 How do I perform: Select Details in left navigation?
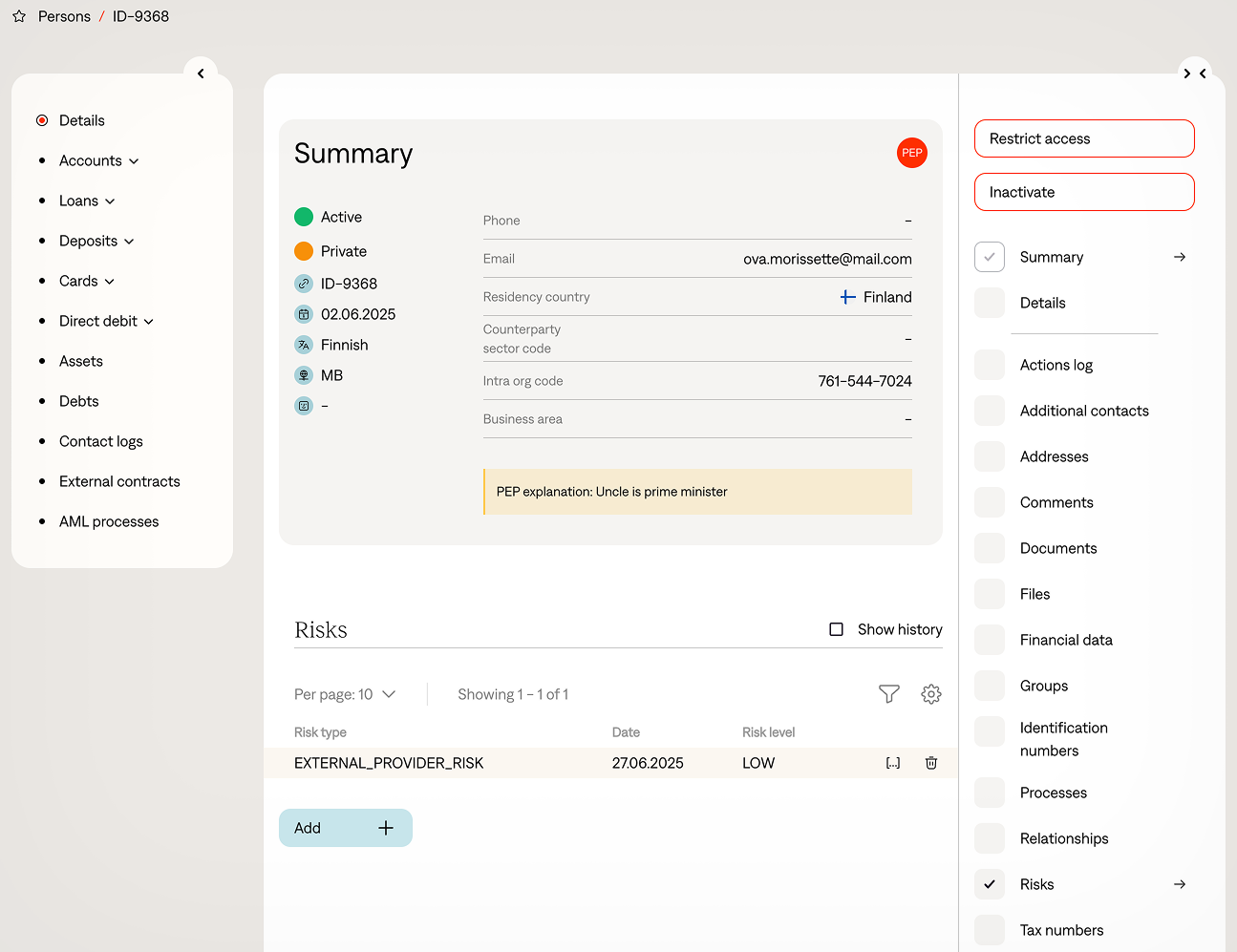click(82, 120)
